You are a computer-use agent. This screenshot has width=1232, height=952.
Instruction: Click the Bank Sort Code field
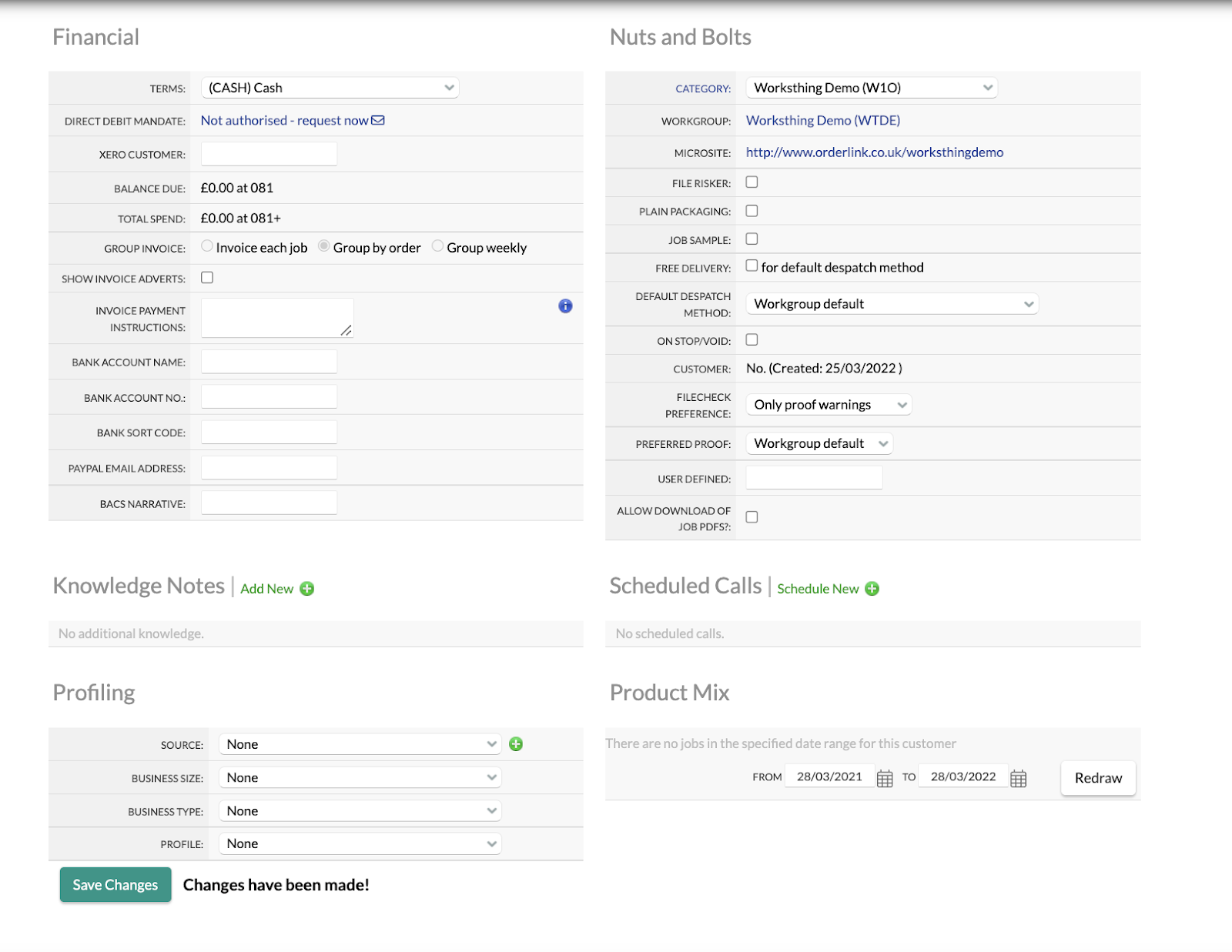pyautogui.click(x=269, y=433)
